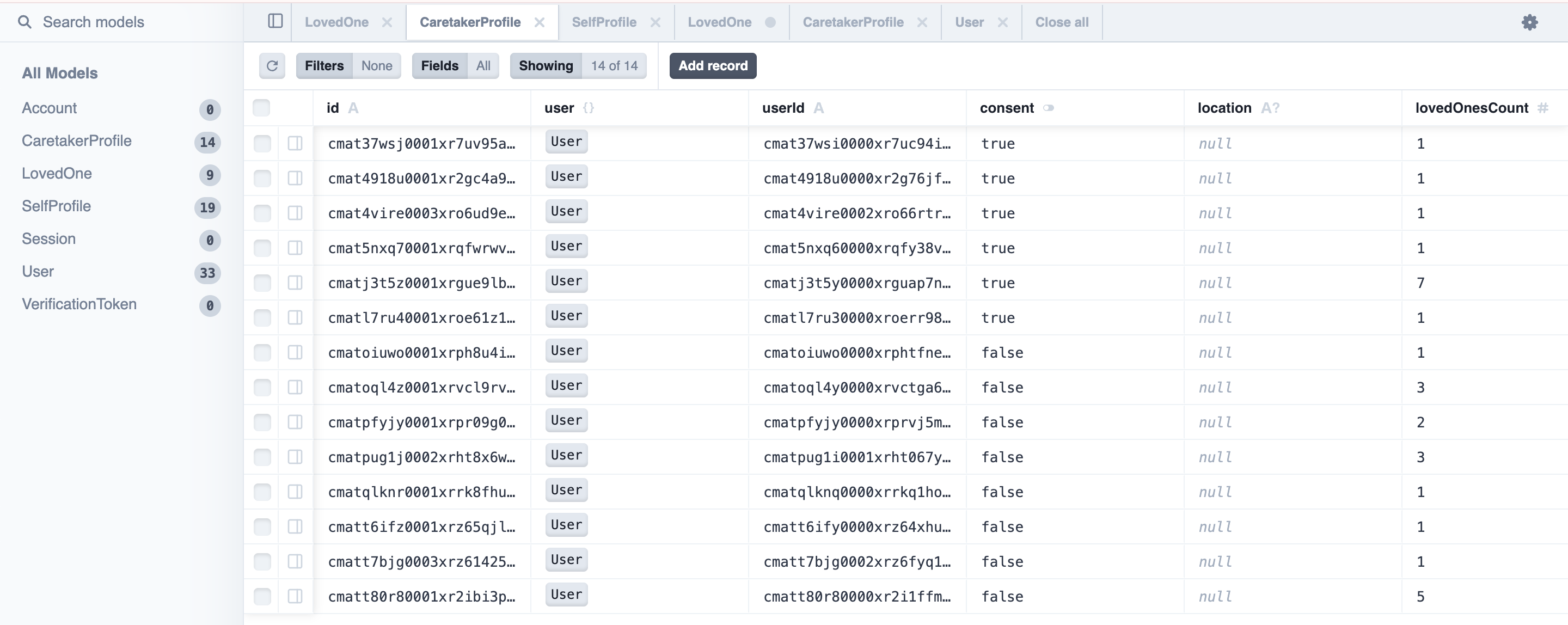Open settings via gear icon
Image resolution: width=1568 pixels, height=625 pixels.
pos(1529,22)
